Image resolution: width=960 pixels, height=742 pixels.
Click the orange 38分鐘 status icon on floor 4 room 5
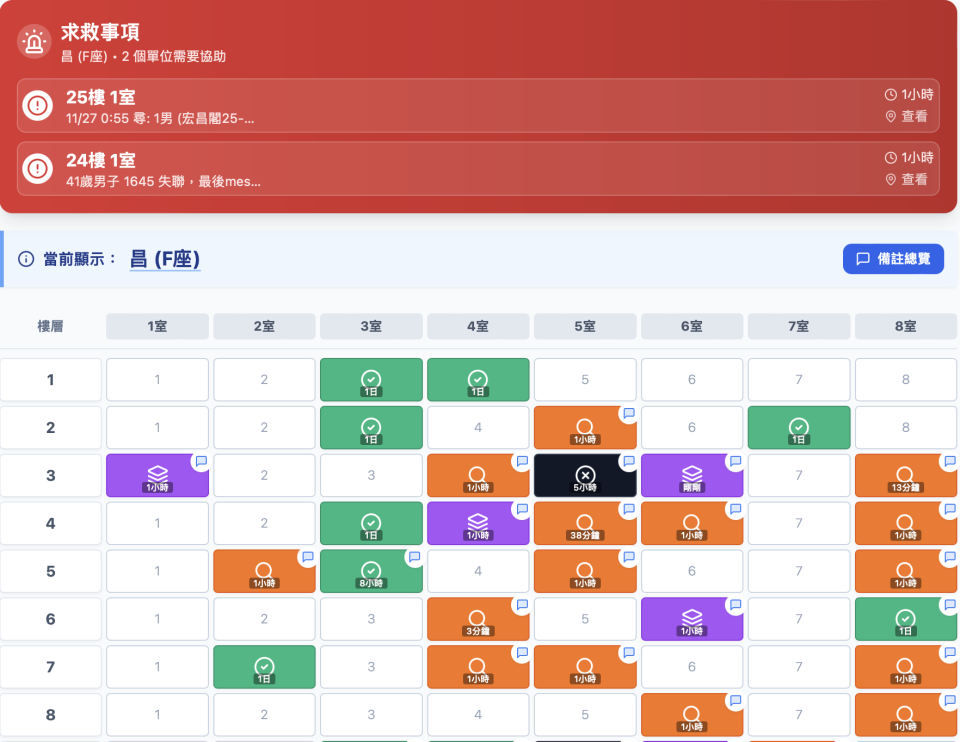(585, 523)
